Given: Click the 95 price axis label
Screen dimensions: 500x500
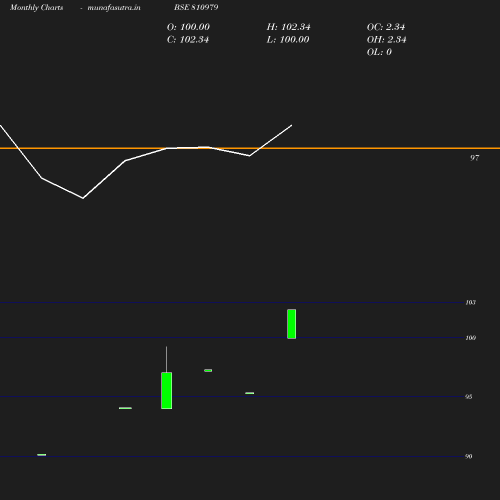Looking at the screenshot, I should pyautogui.click(x=469, y=397).
